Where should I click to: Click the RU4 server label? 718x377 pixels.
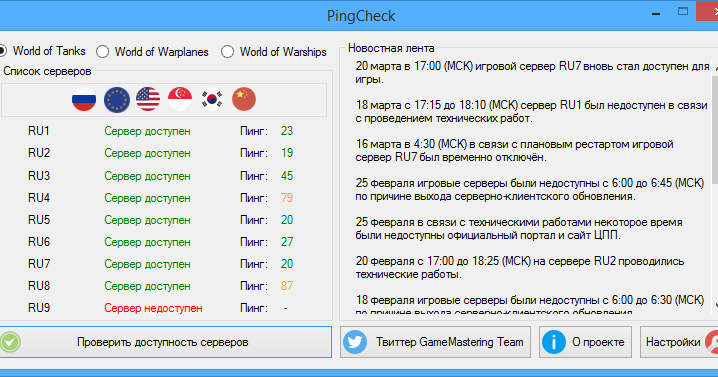[39, 198]
